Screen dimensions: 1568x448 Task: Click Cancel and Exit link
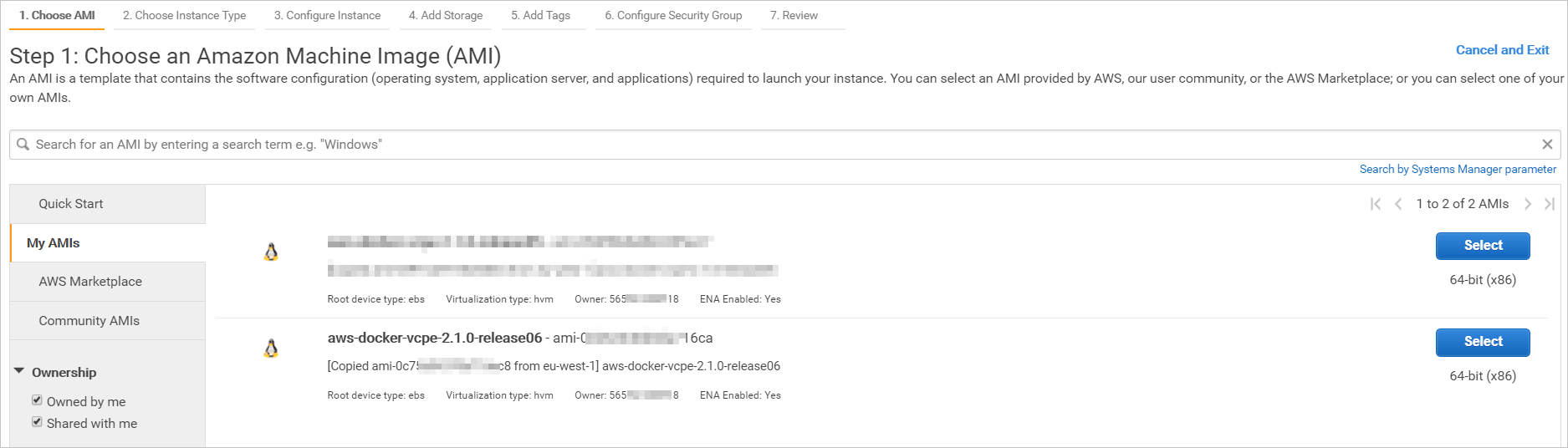pos(1502,50)
